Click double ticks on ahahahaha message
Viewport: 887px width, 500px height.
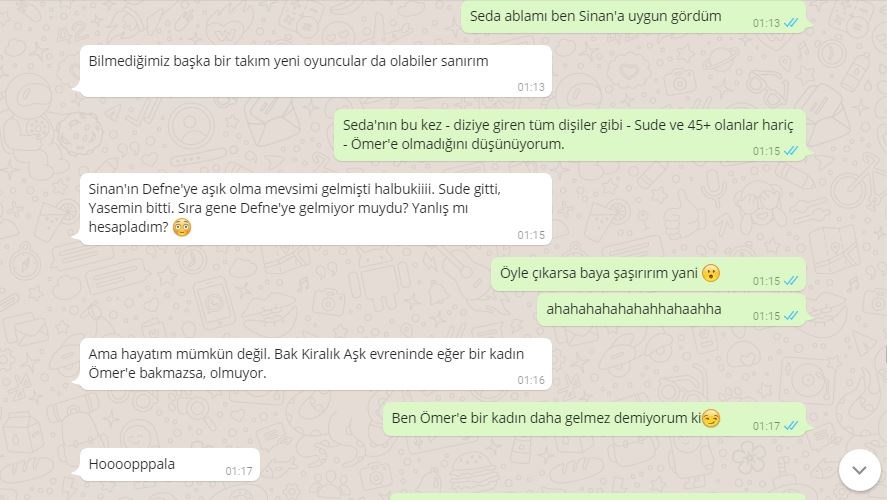point(791,316)
